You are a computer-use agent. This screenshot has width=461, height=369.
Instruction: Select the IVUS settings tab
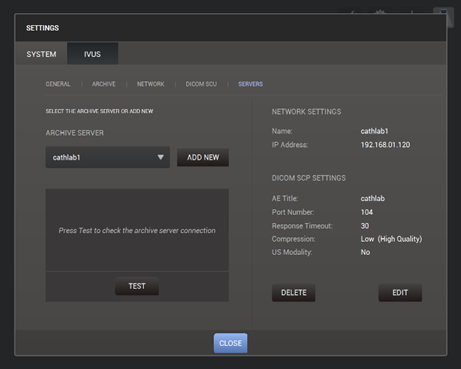click(x=92, y=54)
